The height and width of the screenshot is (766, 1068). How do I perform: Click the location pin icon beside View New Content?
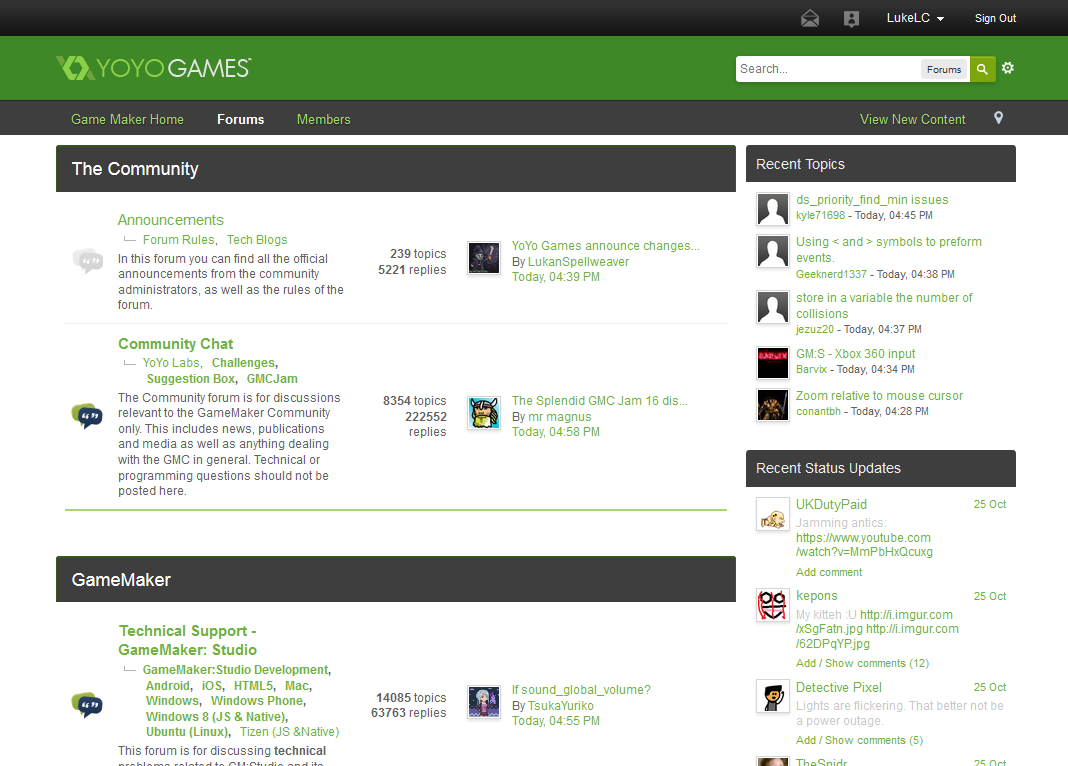click(x=998, y=117)
